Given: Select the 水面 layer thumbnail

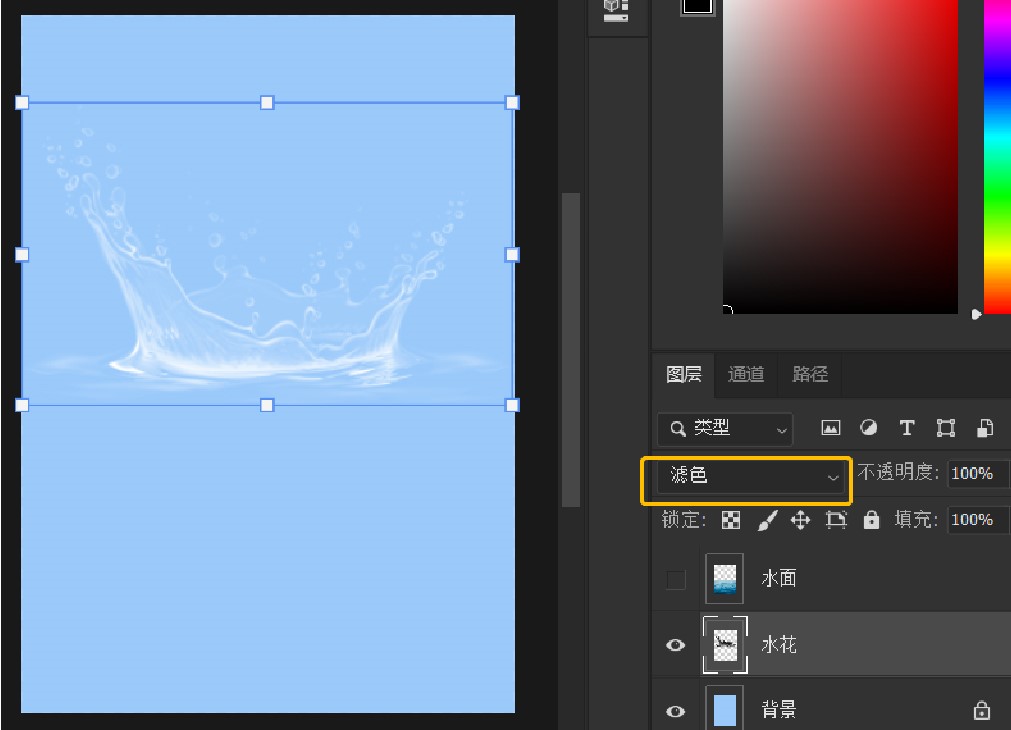Looking at the screenshot, I should pos(724,579).
